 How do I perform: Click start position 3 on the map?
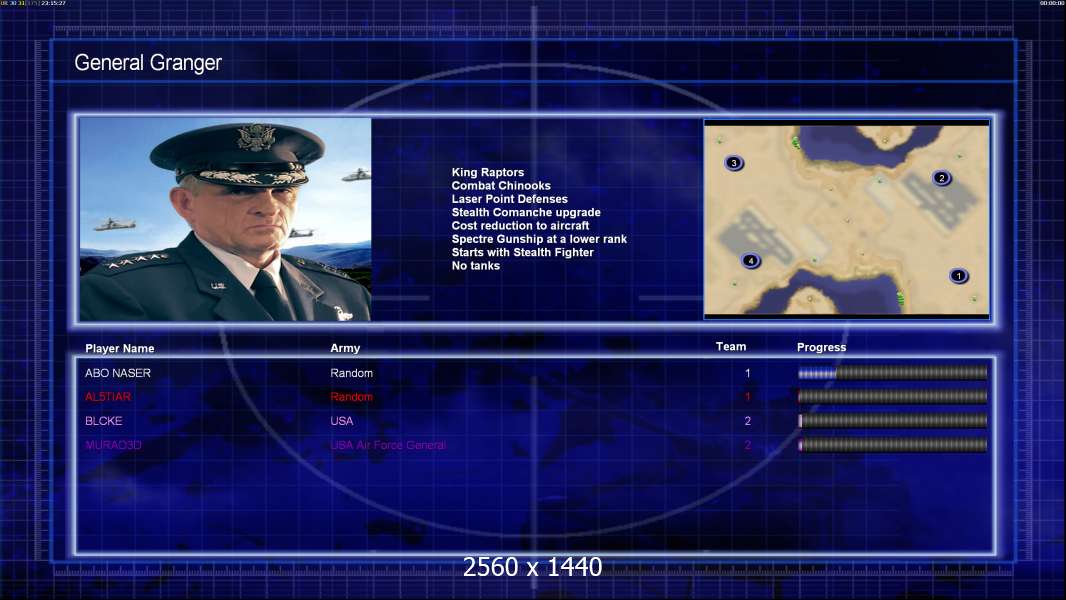[x=734, y=163]
